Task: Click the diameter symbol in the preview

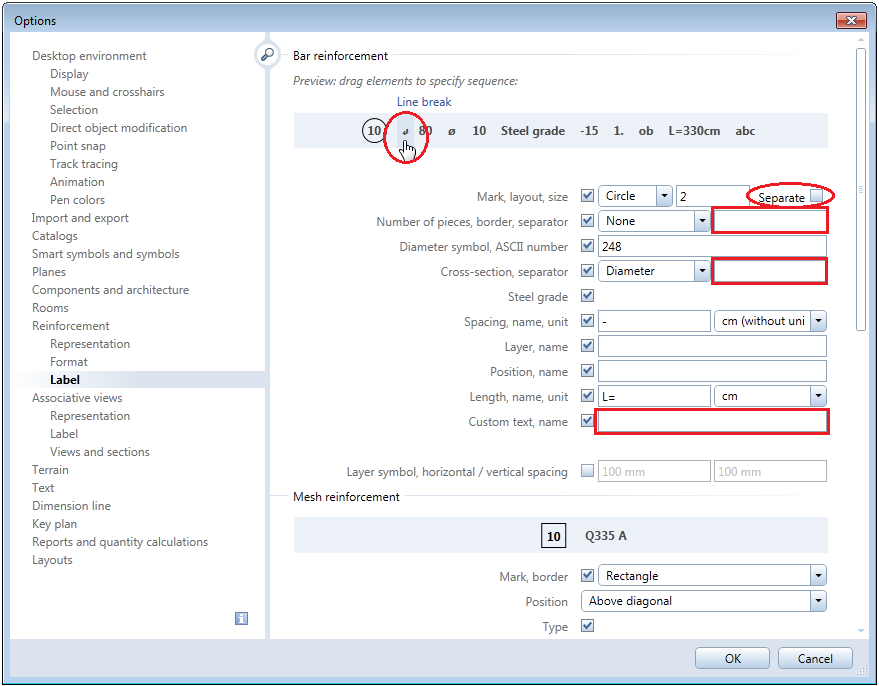Action: pyautogui.click(x=452, y=131)
